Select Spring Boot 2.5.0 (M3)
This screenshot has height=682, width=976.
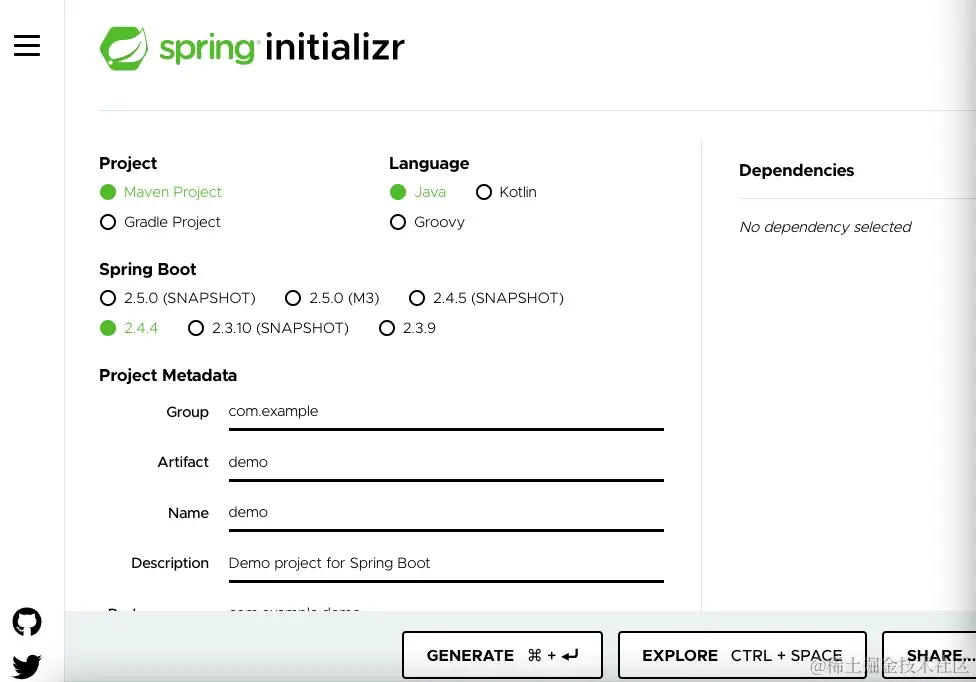(x=332, y=298)
